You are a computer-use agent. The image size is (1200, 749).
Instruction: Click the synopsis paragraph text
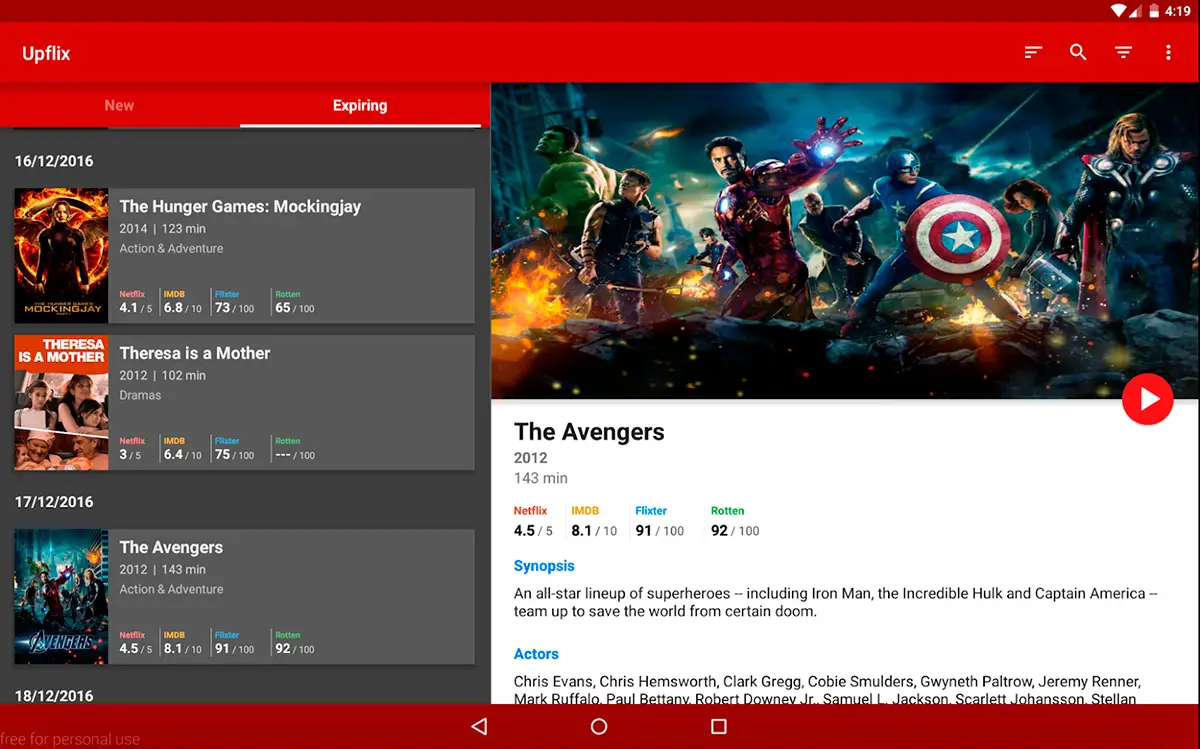point(835,602)
